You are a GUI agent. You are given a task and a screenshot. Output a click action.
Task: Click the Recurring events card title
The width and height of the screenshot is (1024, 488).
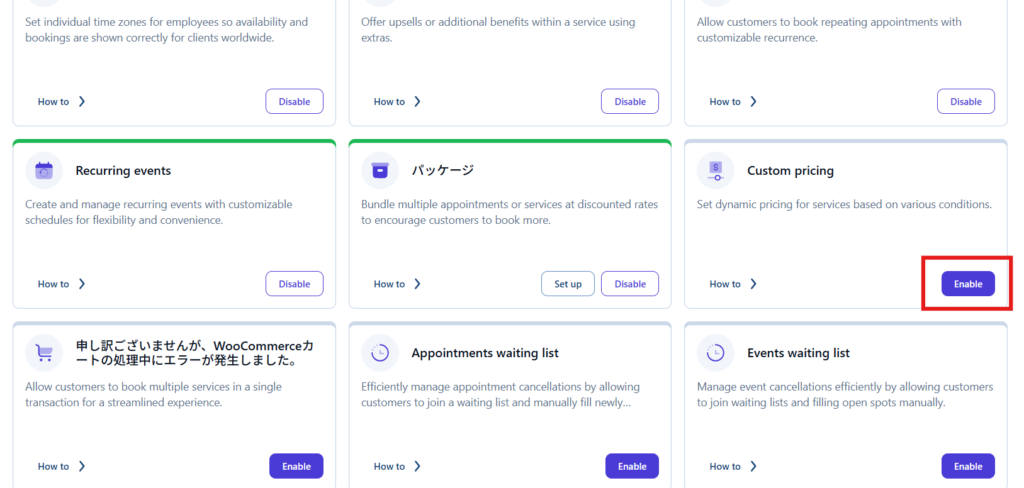pyautogui.click(x=123, y=171)
